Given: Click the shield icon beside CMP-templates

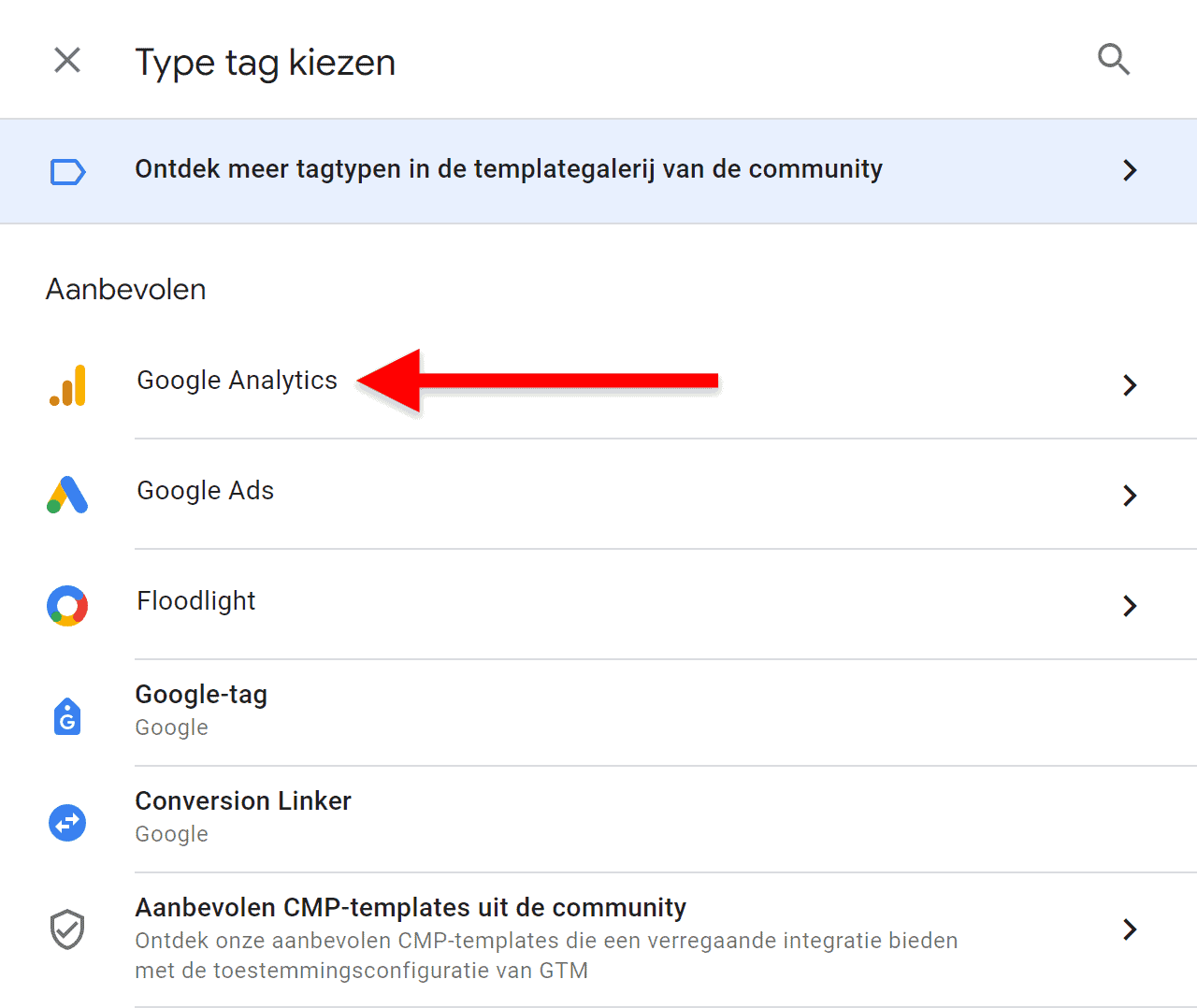Looking at the screenshot, I should coord(66,929).
